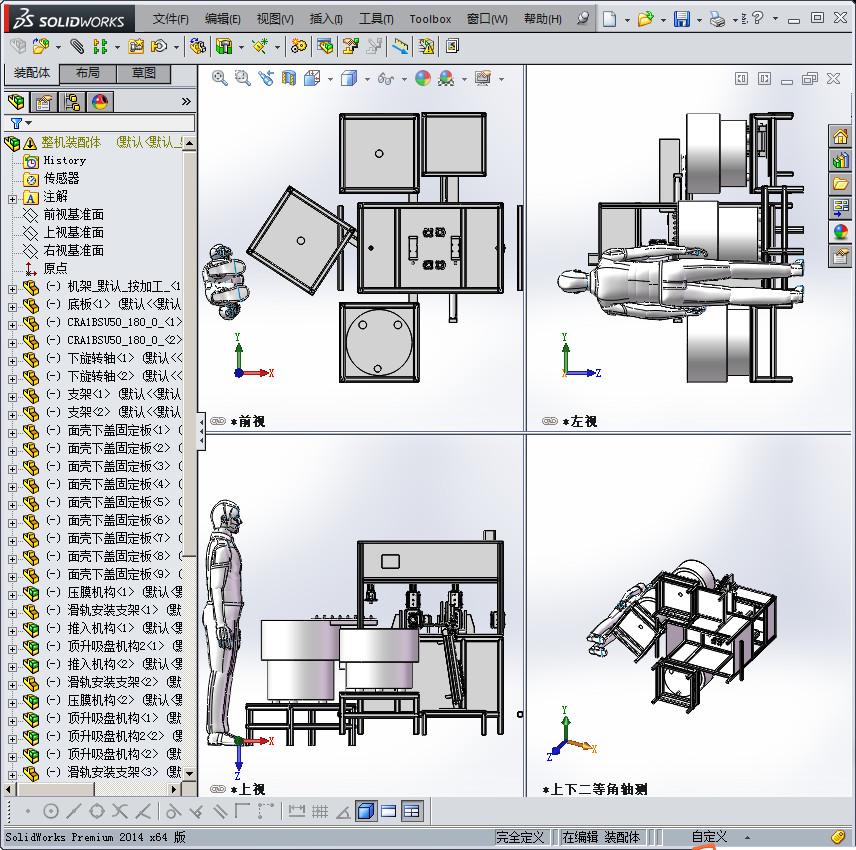
Task: Click the tree scroll-down arrow
Action: 189,773
